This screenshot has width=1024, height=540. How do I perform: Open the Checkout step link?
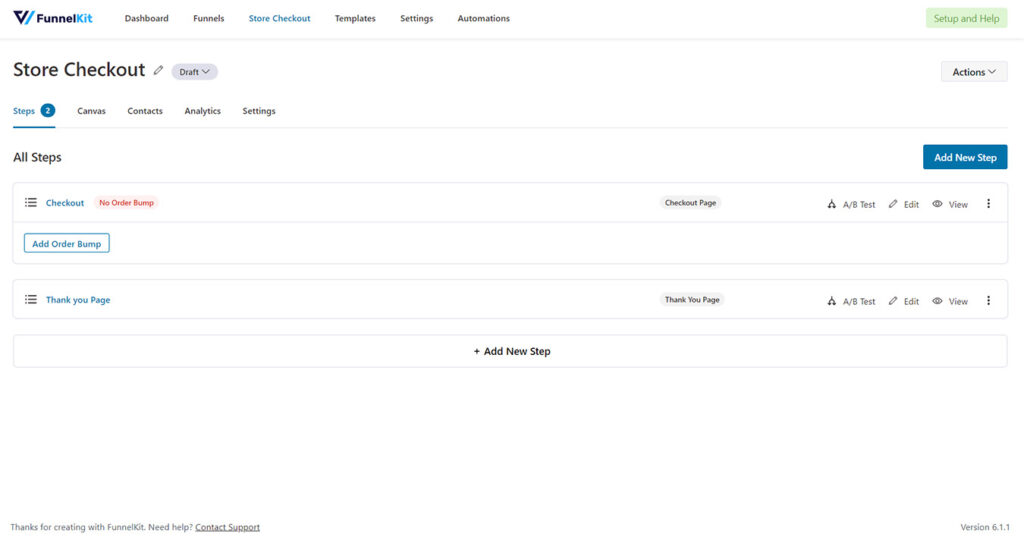(65, 203)
